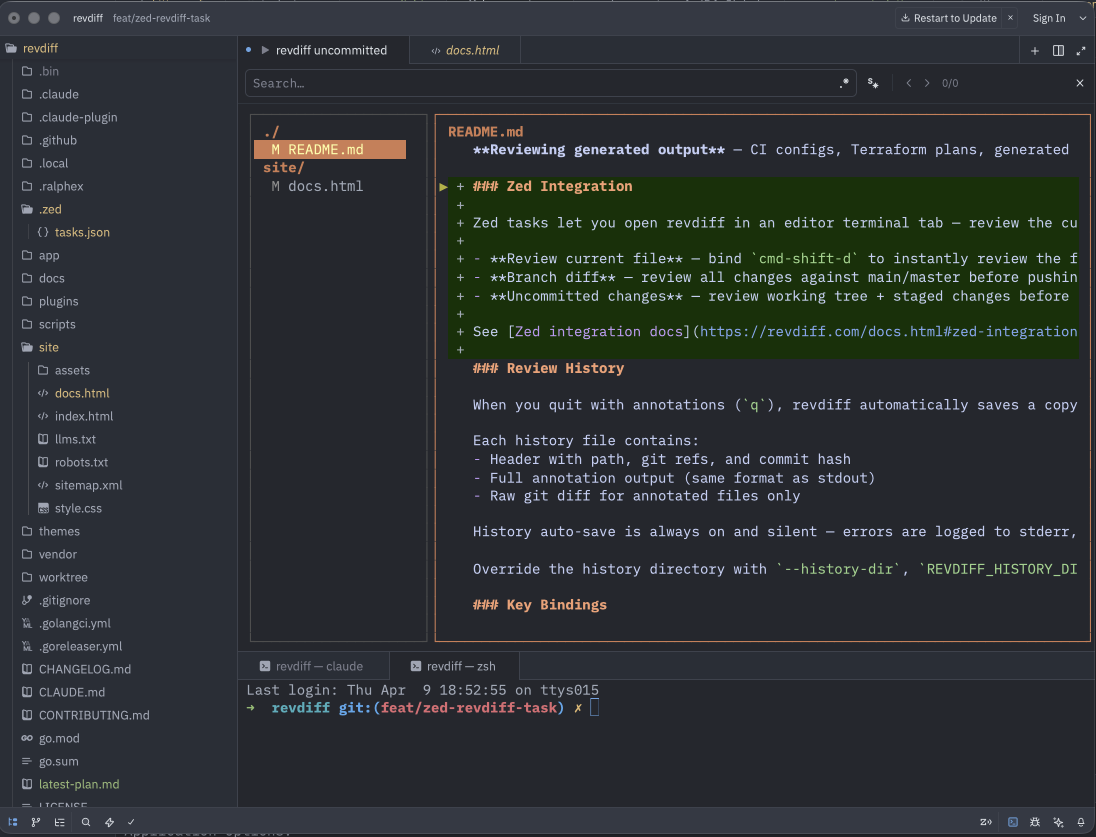Open the project search icon in status bar

[85, 822]
